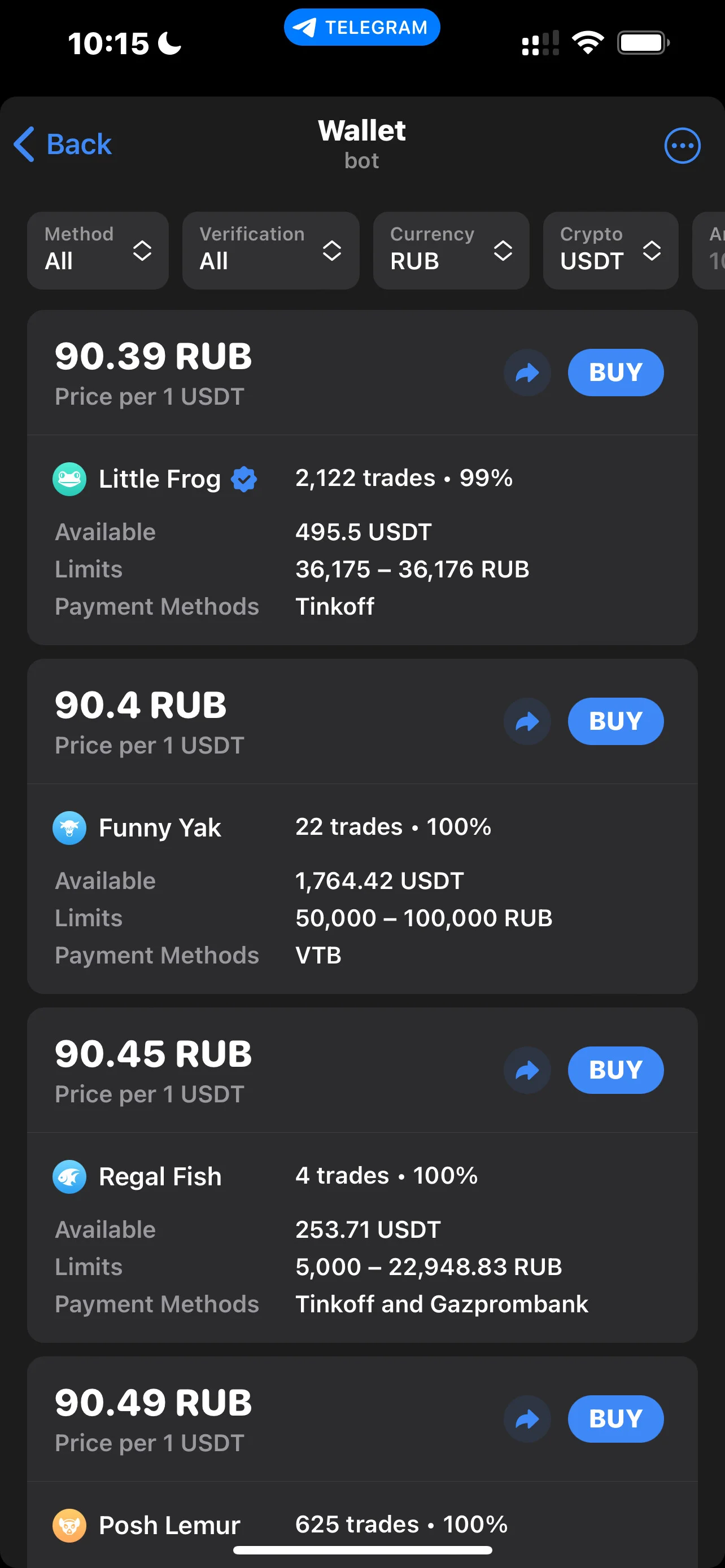Open the Crypto USDT dropdown
Viewport: 725px width, 1568px height.
610,250
